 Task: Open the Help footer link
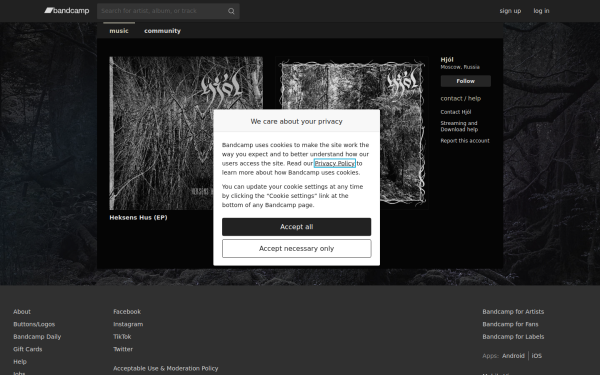(20, 362)
